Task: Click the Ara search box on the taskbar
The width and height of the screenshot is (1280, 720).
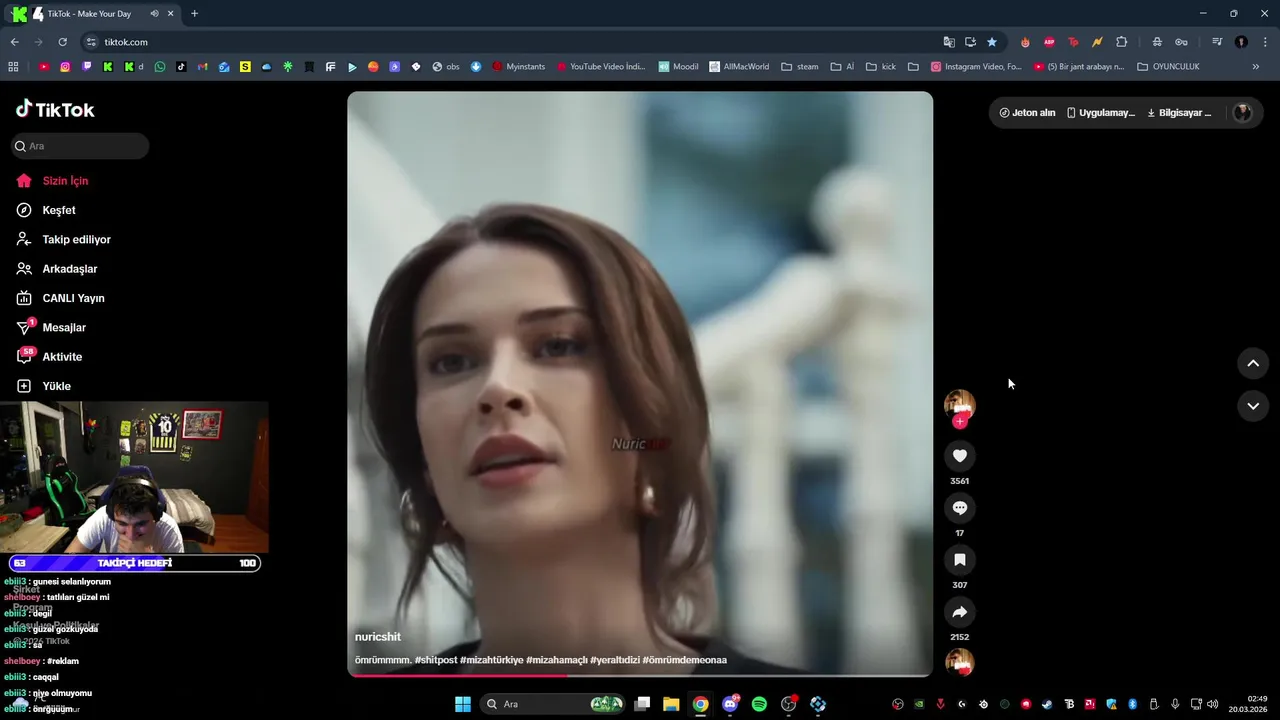Action: point(553,704)
